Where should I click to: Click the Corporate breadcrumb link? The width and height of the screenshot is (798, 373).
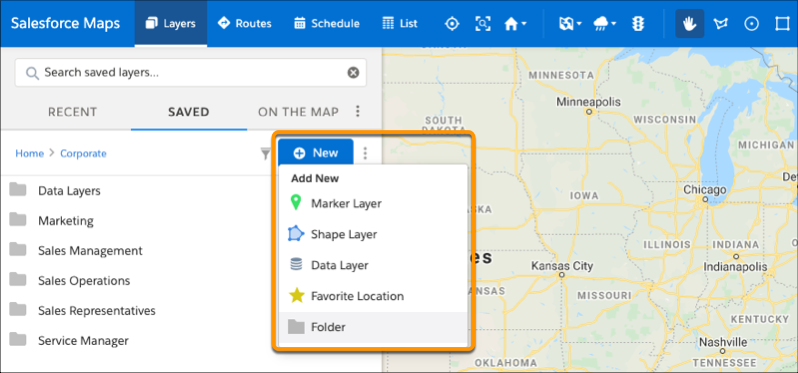pyautogui.click(x=83, y=153)
